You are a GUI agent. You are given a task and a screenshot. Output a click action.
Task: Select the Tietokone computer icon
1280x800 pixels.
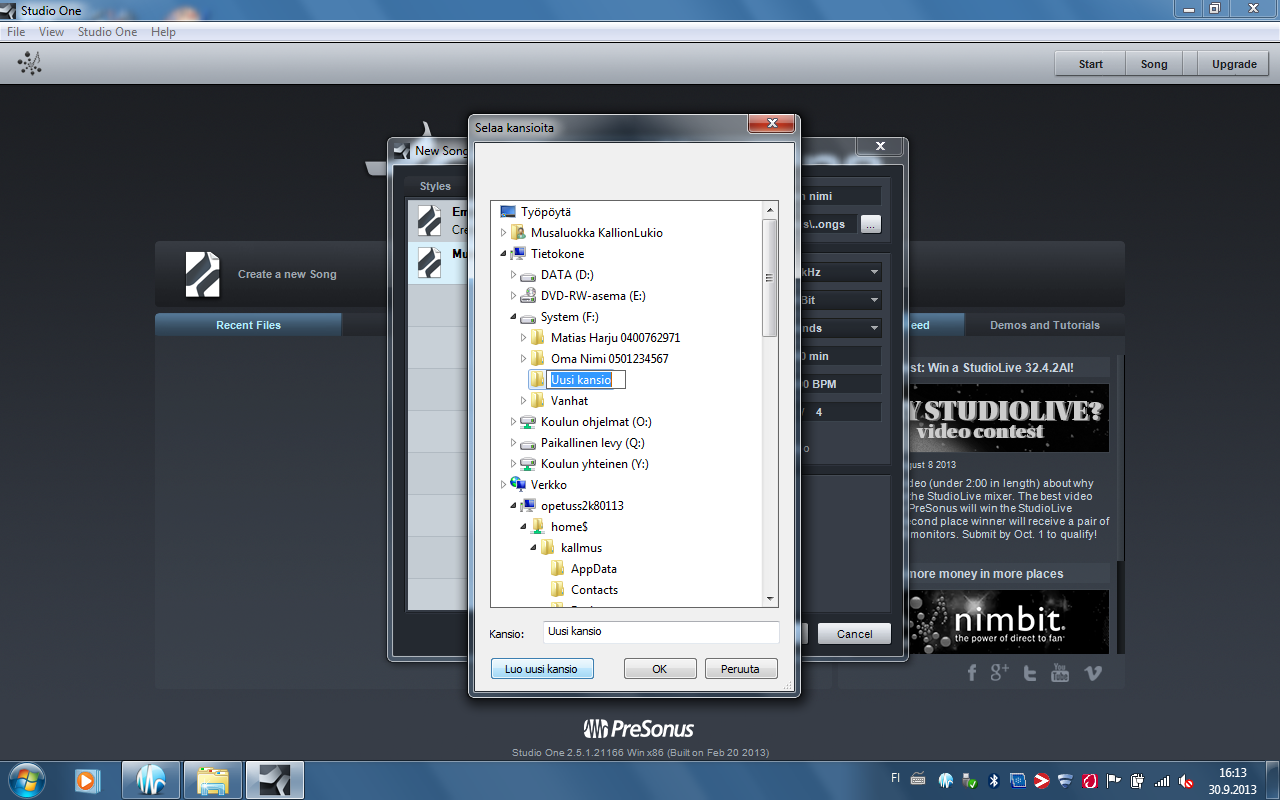point(518,254)
